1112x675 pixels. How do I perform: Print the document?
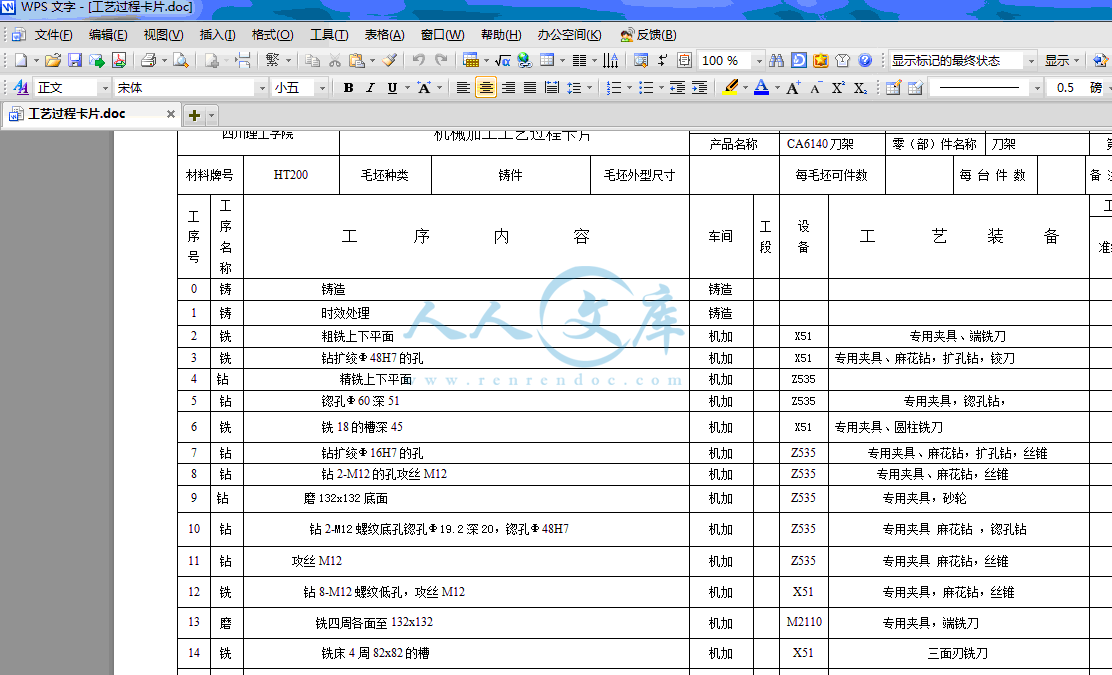[148, 60]
